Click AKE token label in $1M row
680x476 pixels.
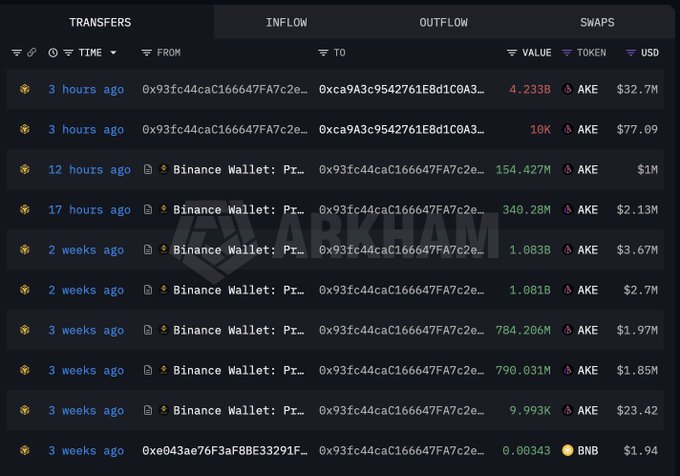click(588, 170)
